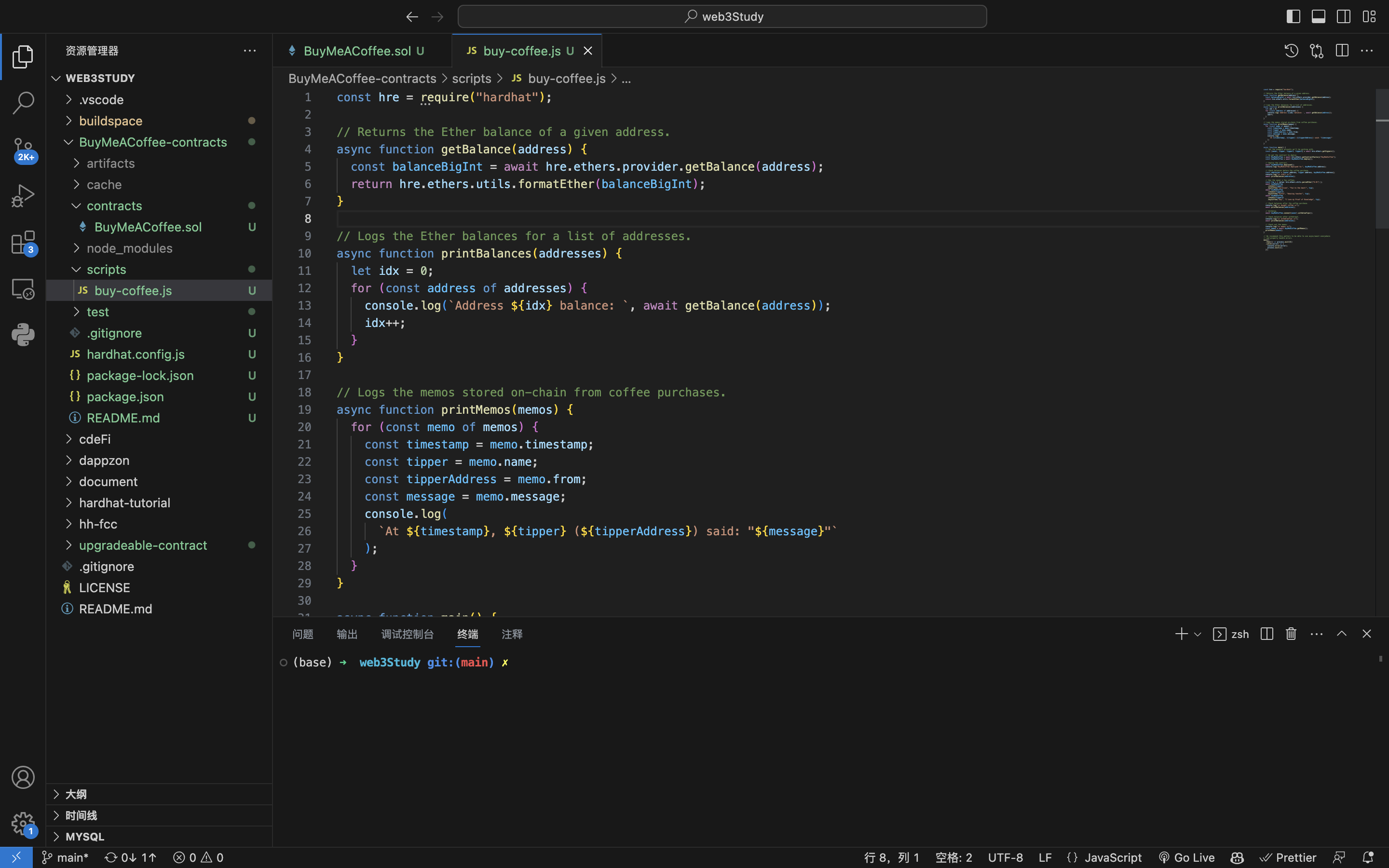Switch to the 问题 problems panel tab
This screenshot has height=868, width=1389.
coord(302,634)
